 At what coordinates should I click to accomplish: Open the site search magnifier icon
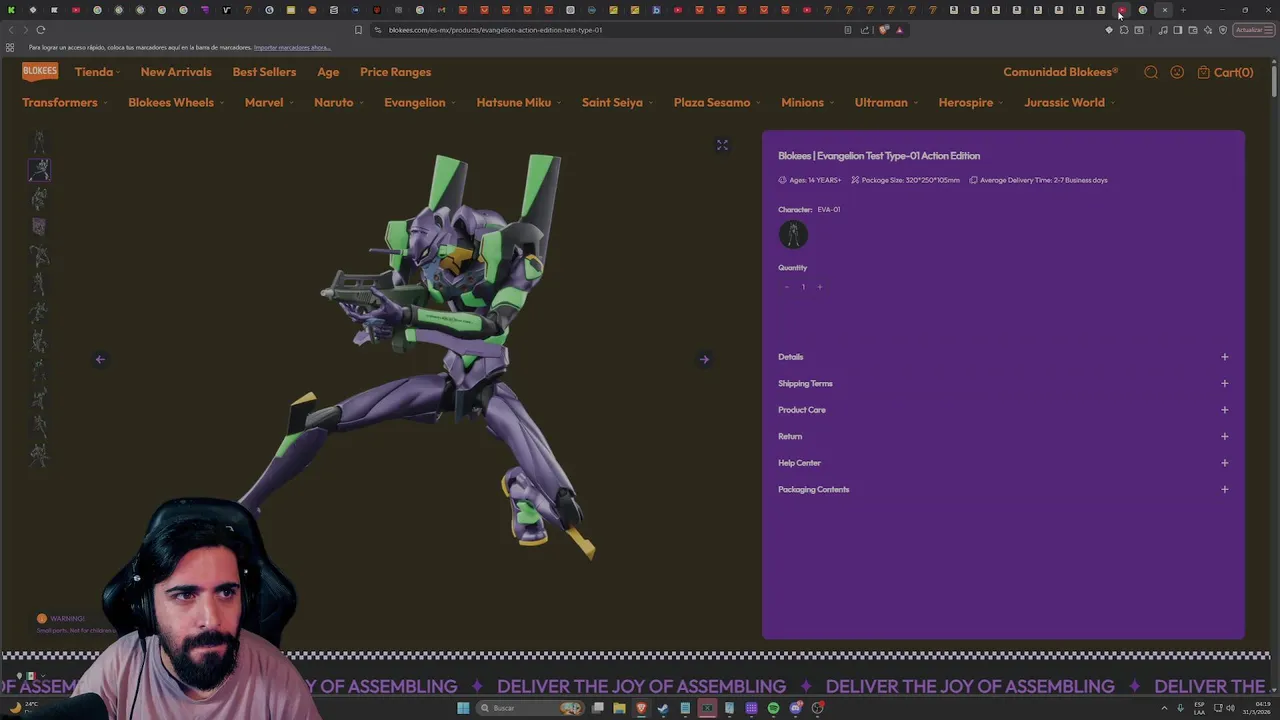[x=1151, y=72]
